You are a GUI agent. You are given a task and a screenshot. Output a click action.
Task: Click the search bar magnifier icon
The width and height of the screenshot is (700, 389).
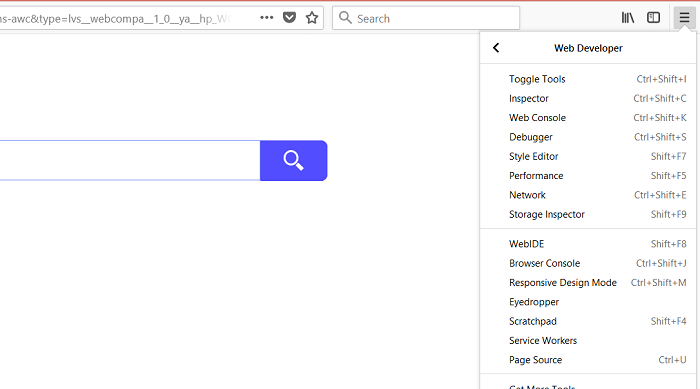coord(345,18)
